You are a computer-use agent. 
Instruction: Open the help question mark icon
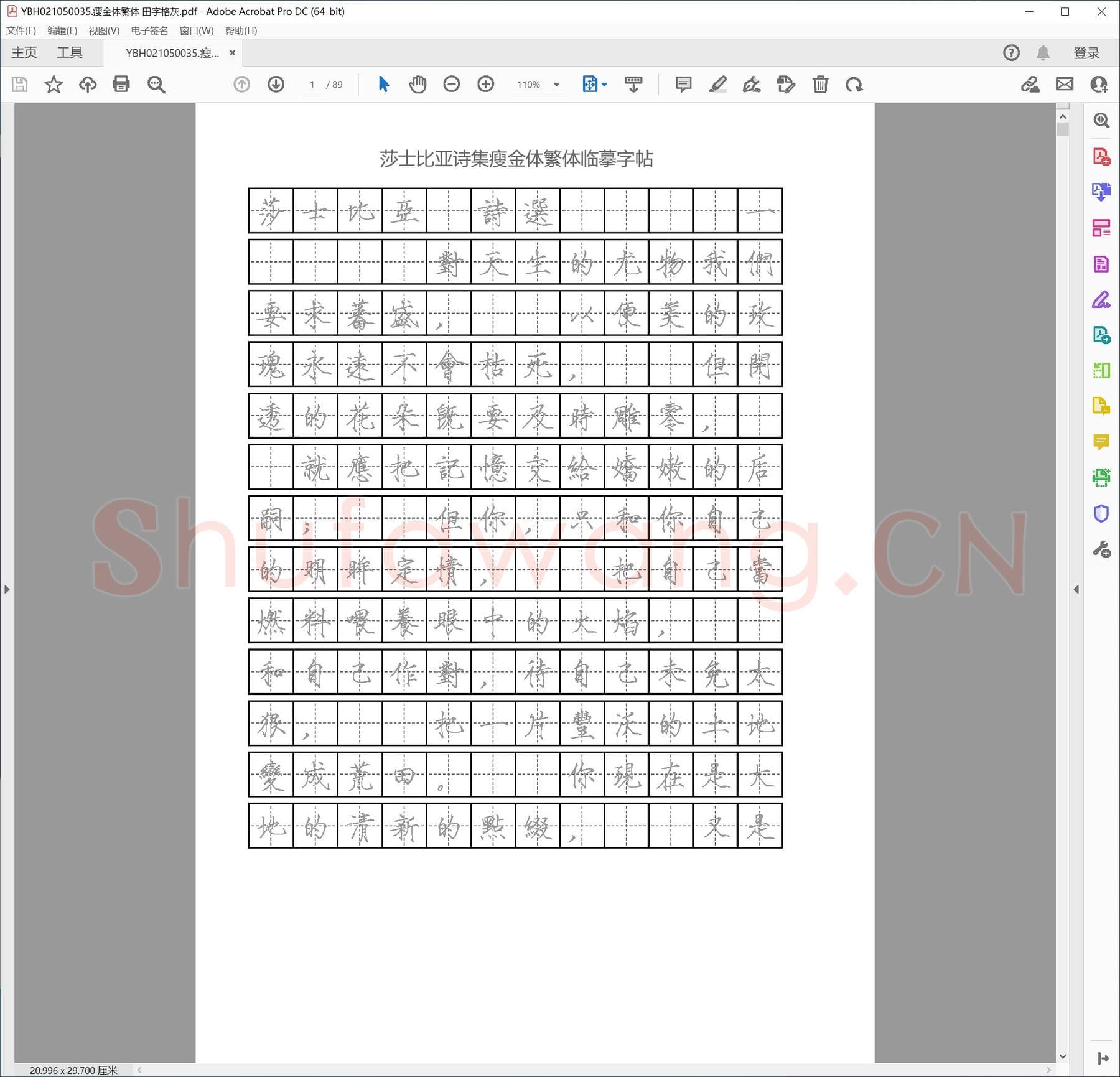[1012, 53]
